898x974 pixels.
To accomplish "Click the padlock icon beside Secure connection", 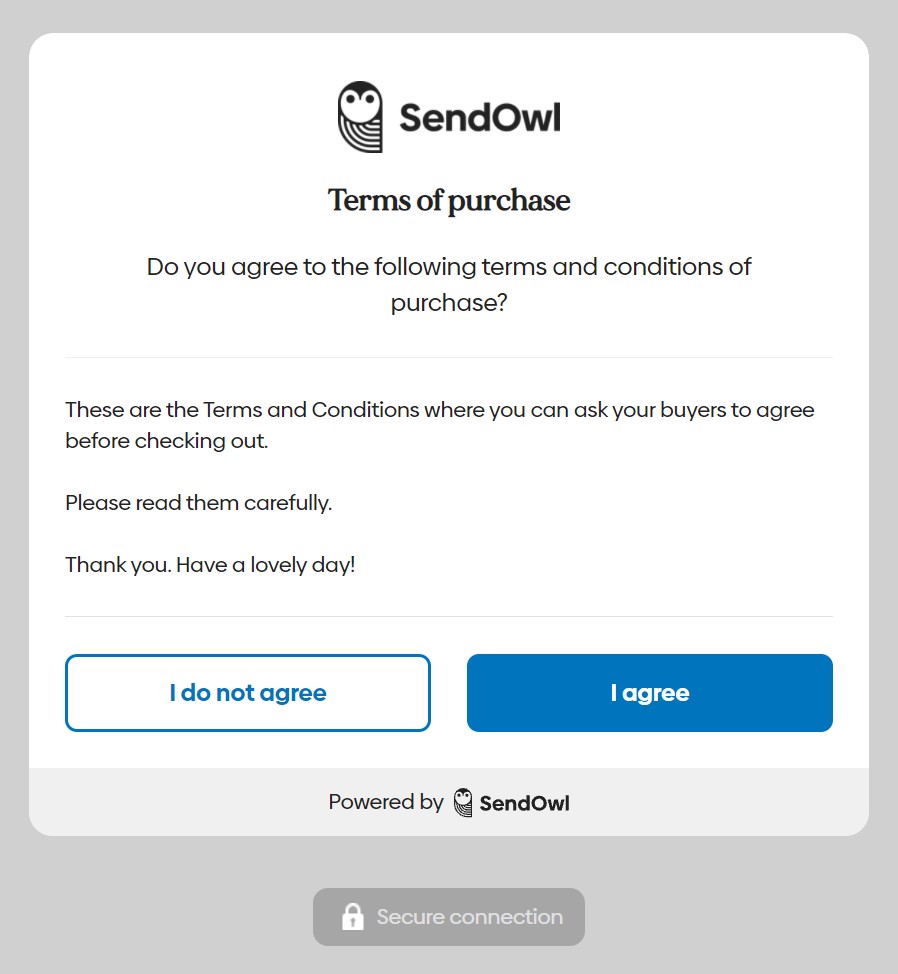I will 352,917.
